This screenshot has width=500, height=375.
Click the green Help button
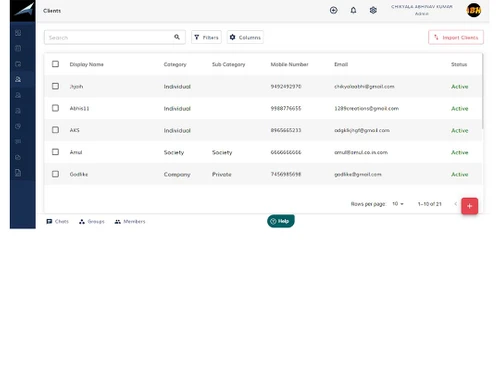(x=281, y=221)
